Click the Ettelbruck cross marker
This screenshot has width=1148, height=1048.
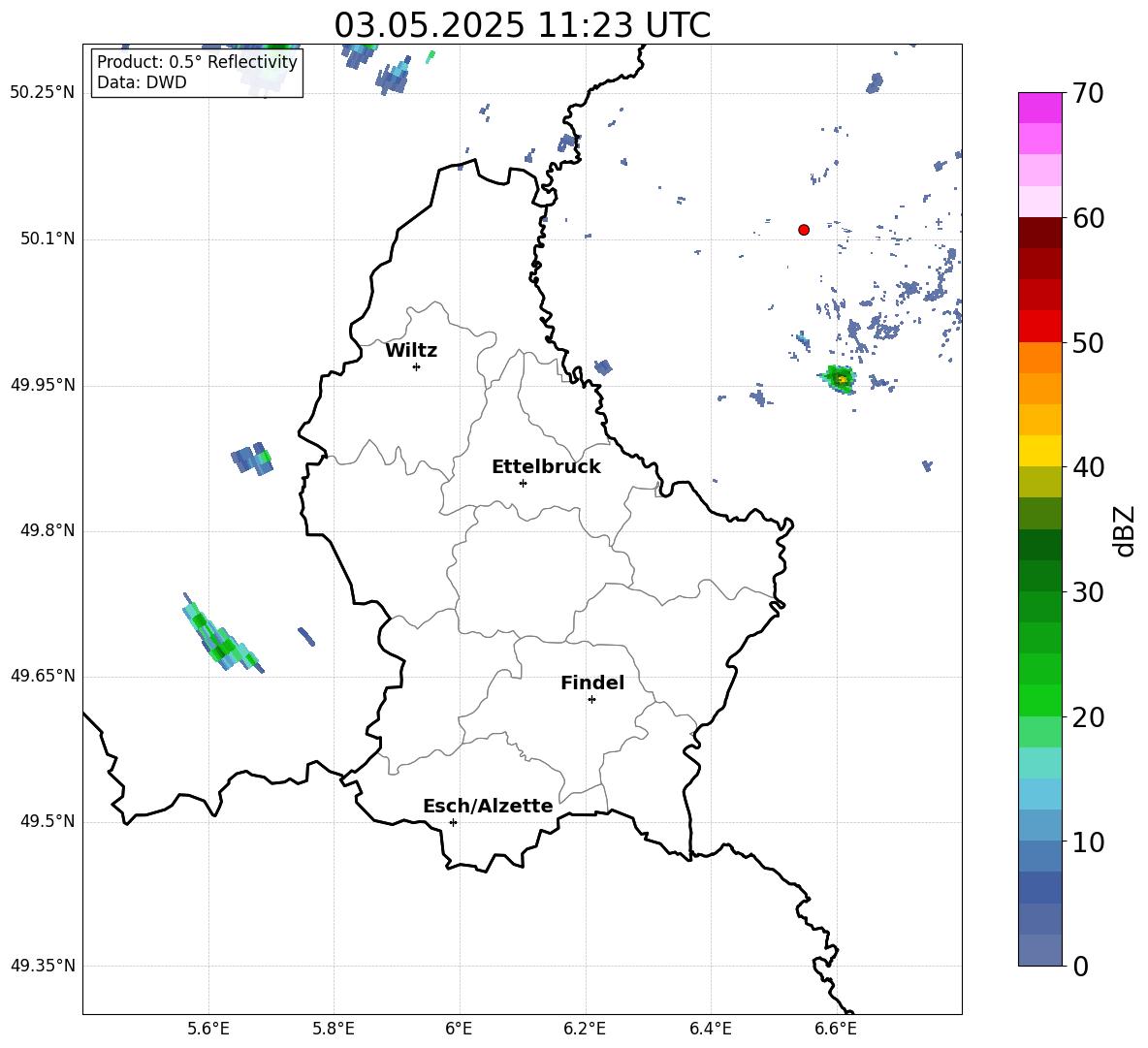tap(523, 483)
